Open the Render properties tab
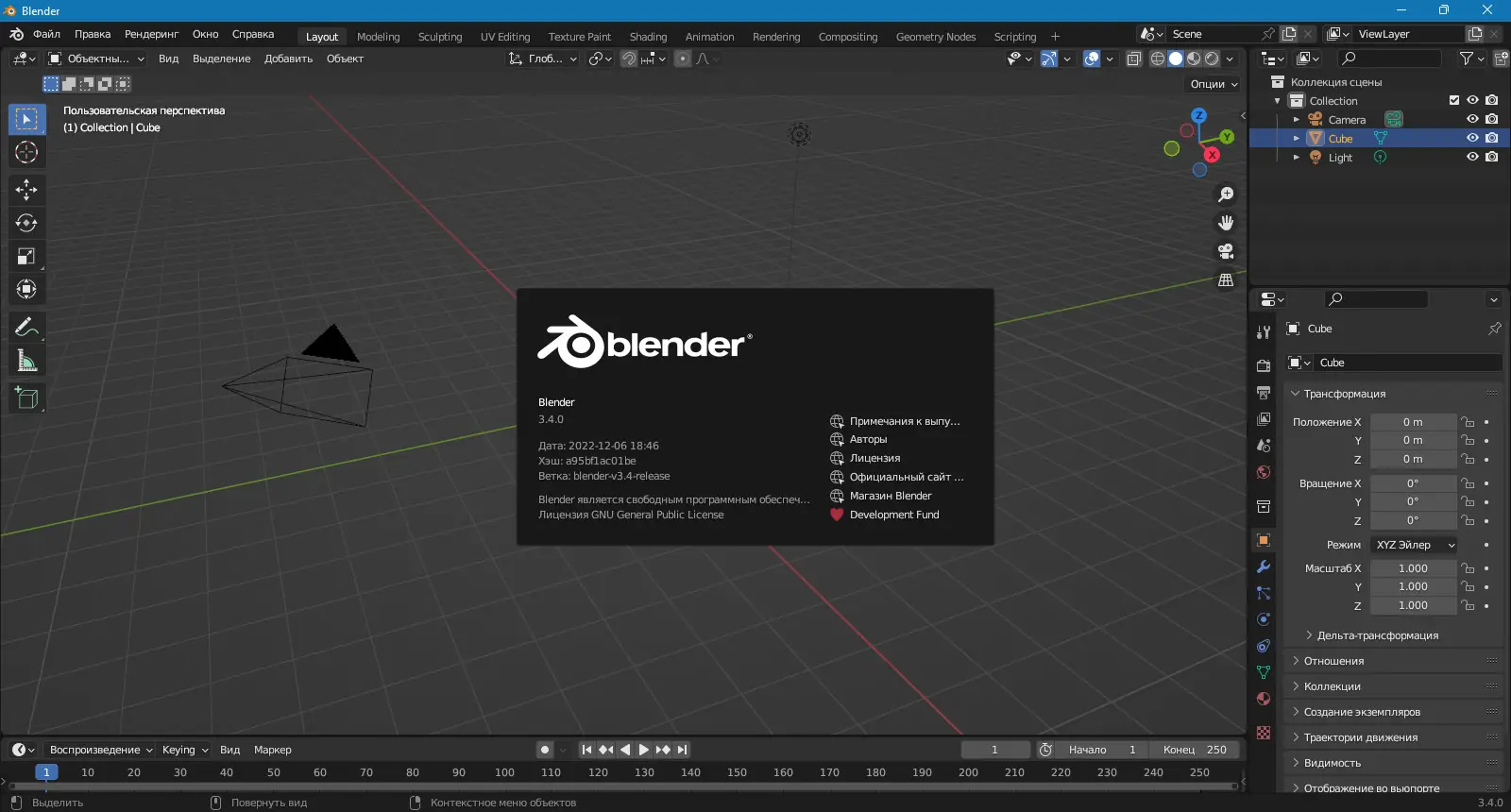 1264,365
